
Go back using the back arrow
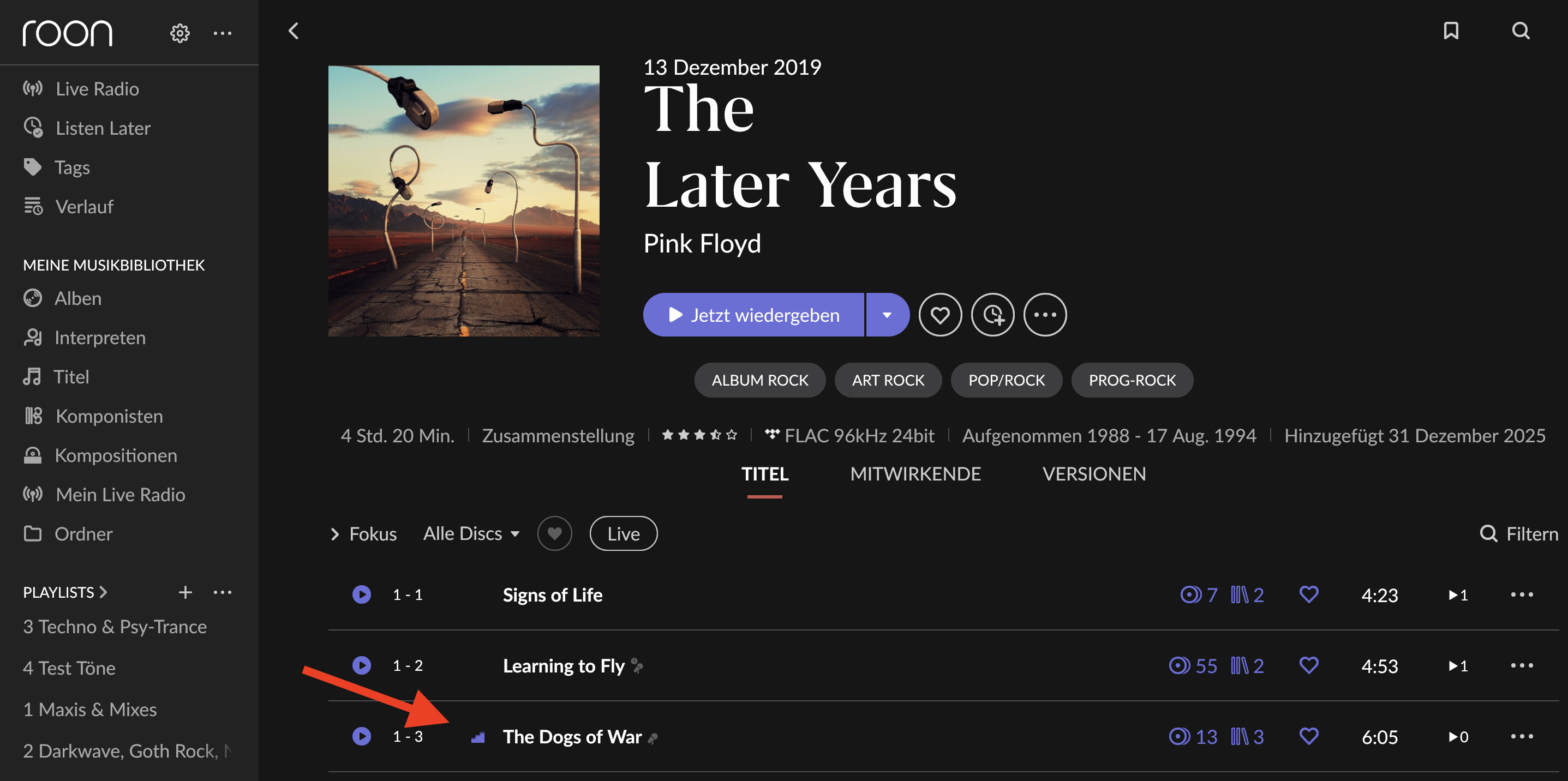coord(294,31)
